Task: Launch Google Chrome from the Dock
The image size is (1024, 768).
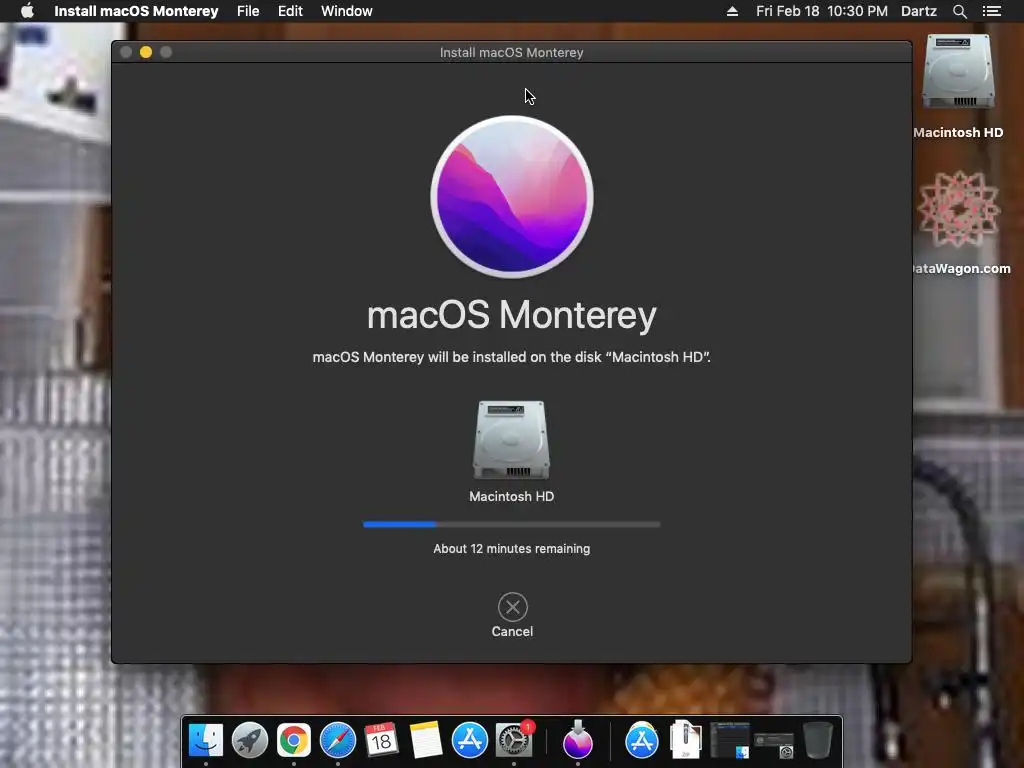Action: point(294,740)
